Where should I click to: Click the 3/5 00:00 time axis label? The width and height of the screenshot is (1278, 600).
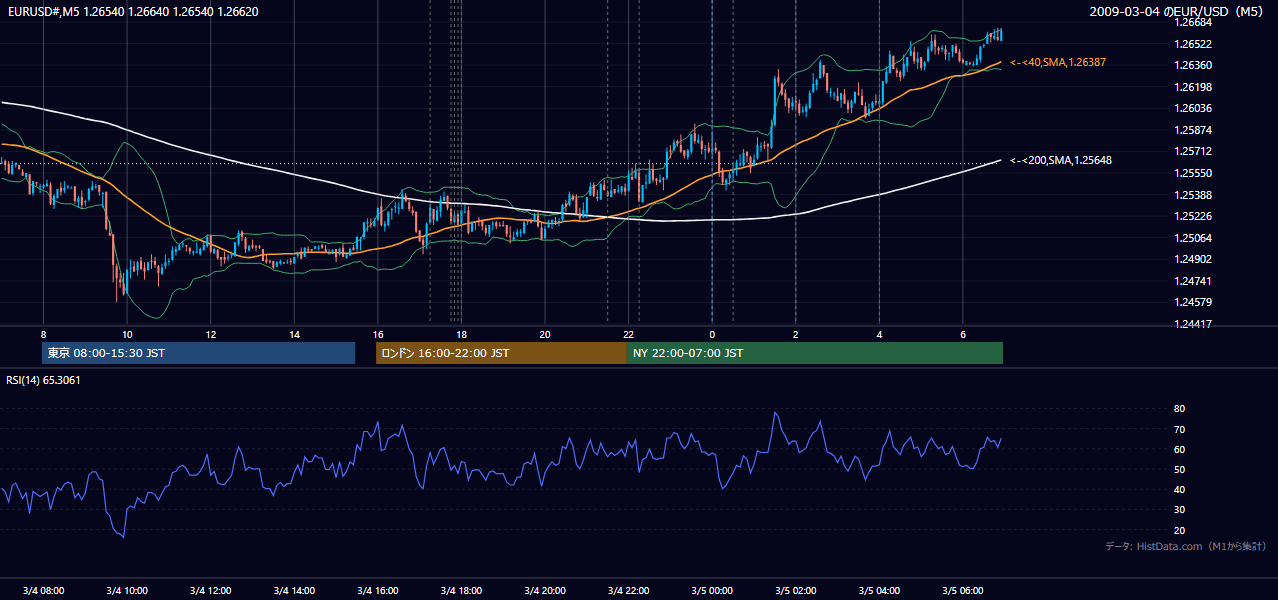click(x=712, y=590)
